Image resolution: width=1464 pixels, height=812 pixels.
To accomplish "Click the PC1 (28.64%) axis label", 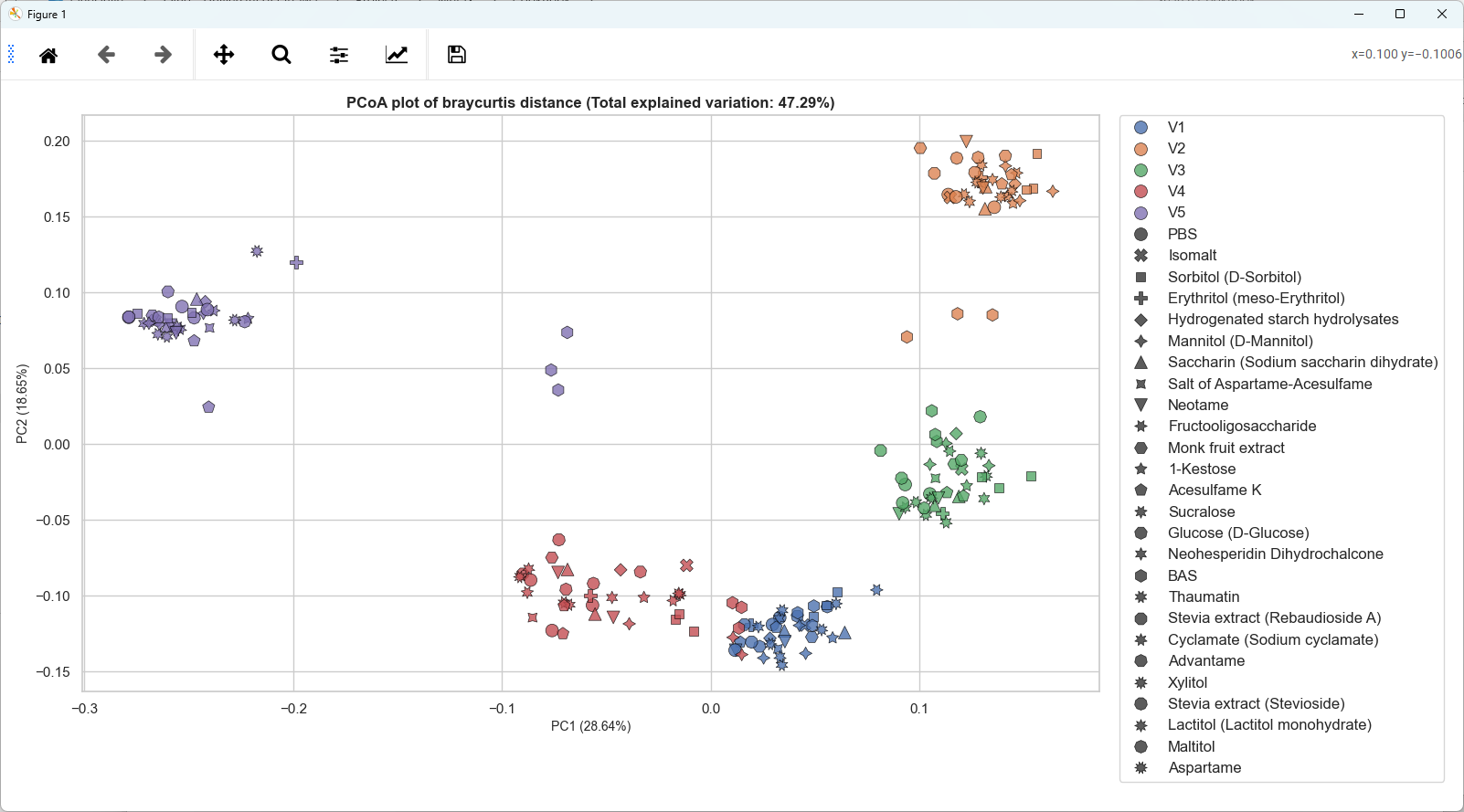I will [x=590, y=726].
